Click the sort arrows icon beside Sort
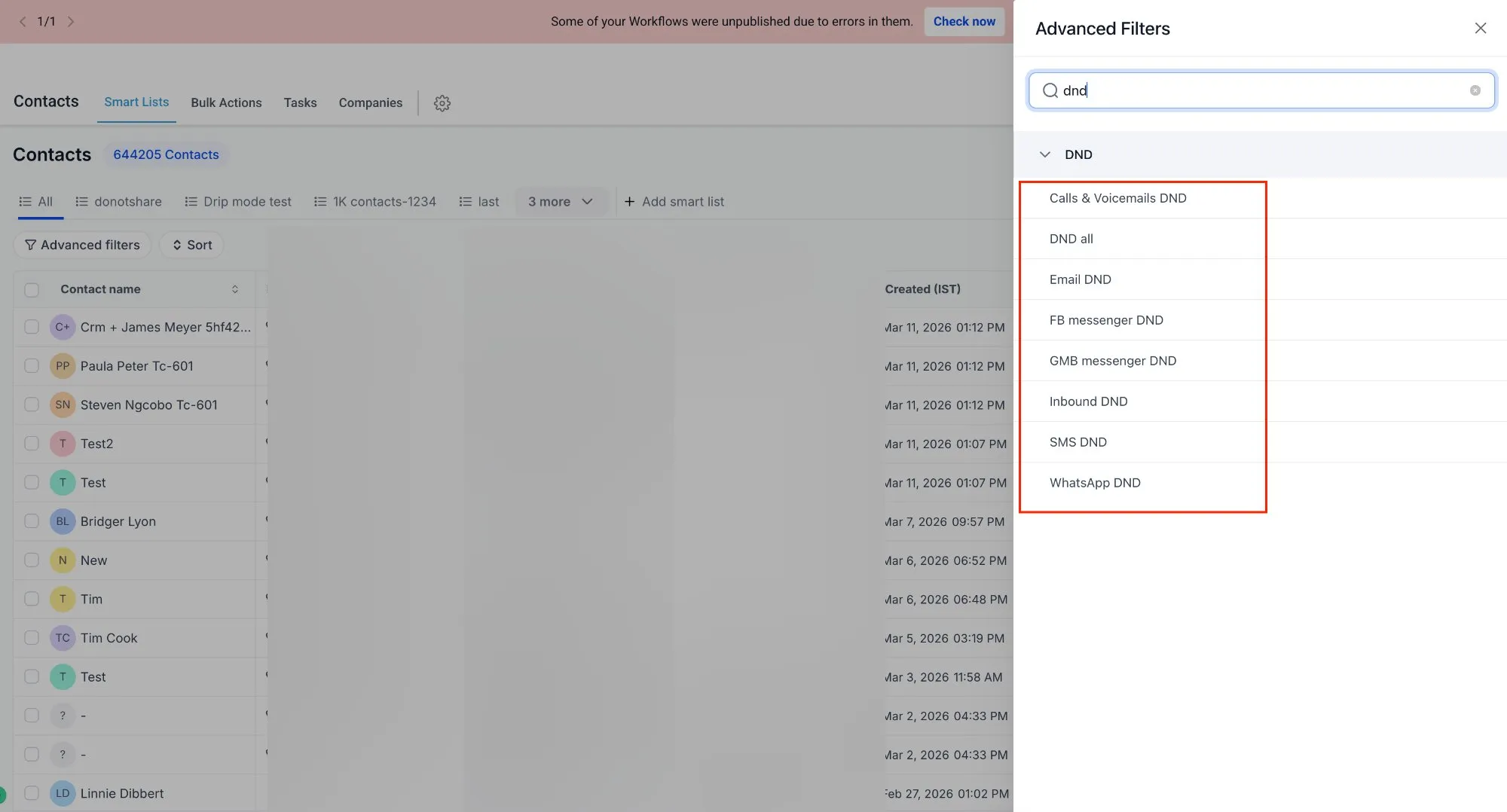This screenshot has height=812, width=1507. (178, 245)
